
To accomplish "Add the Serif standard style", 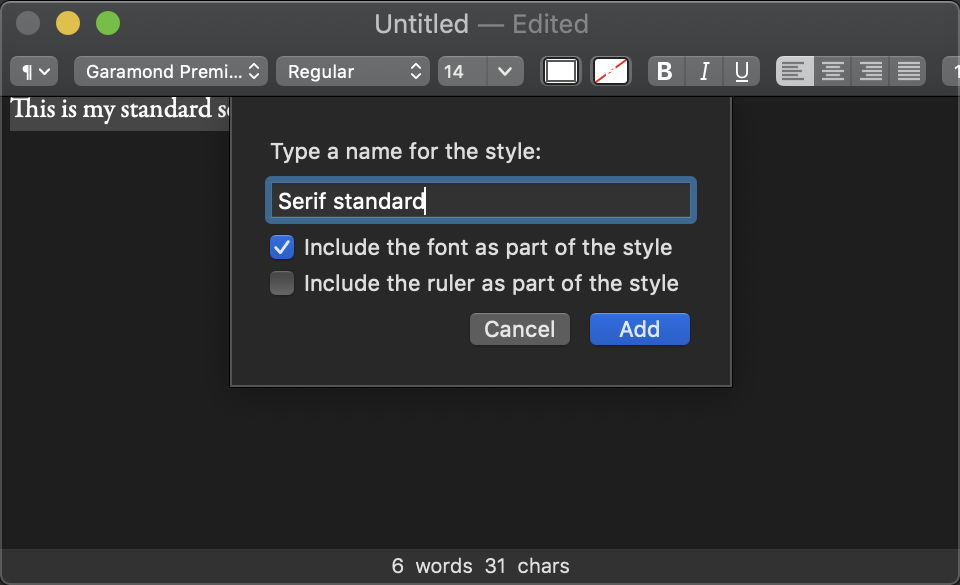I will [639, 329].
